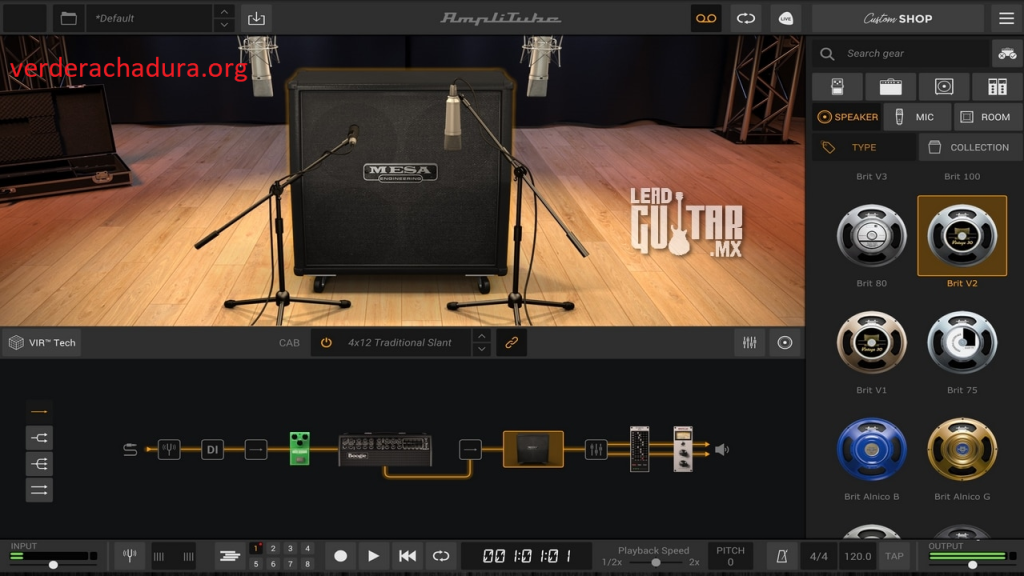This screenshot has height=576, width=1024.
Task: Select the green overdrive pedal
Action: click(x=299, y=449)
